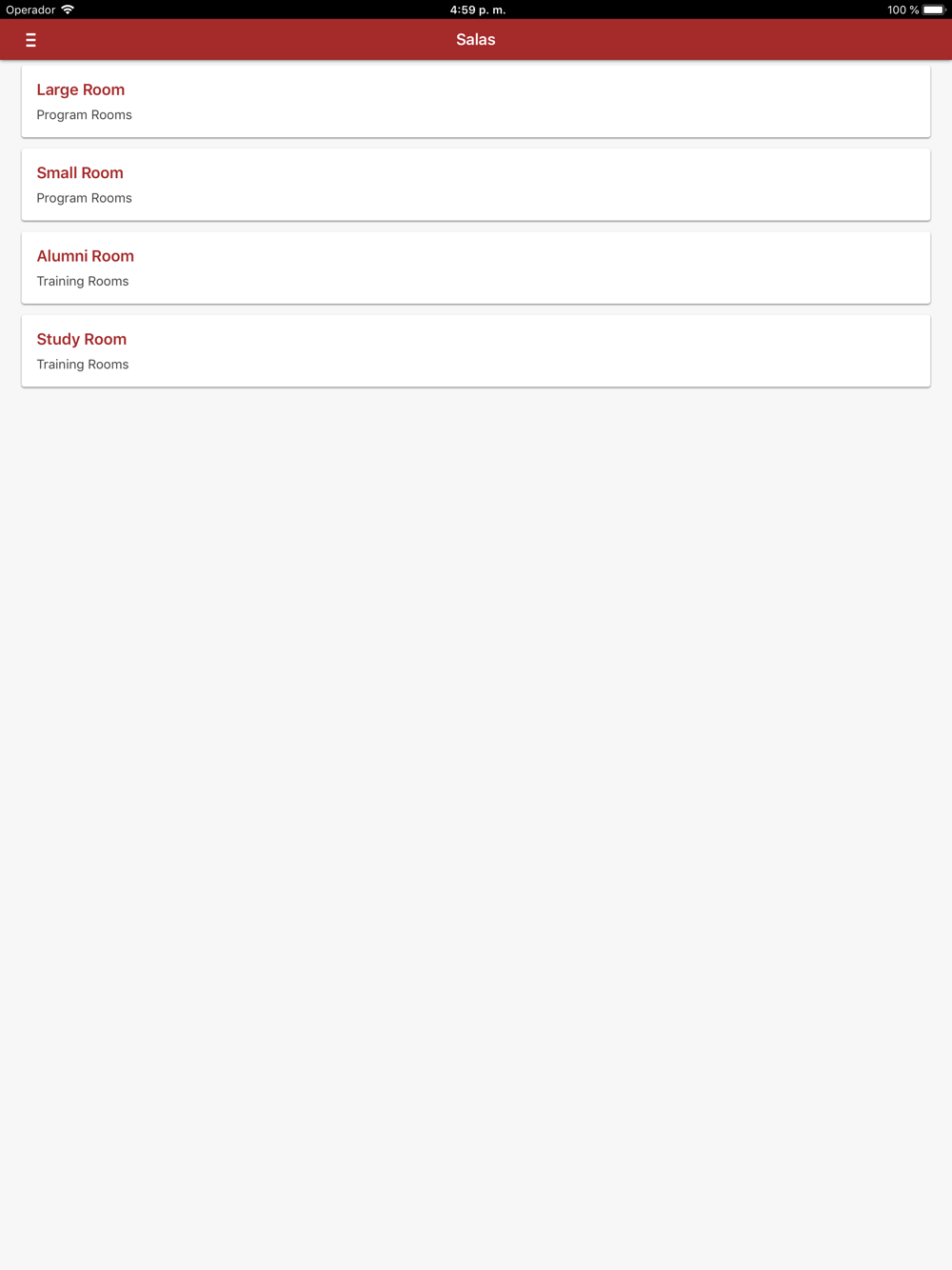This screenshot has width=952, height=1270.
Task: Tap the Wi-Fi signal icon in status bar
Action: pyautogui.click(x=68, y=10)
